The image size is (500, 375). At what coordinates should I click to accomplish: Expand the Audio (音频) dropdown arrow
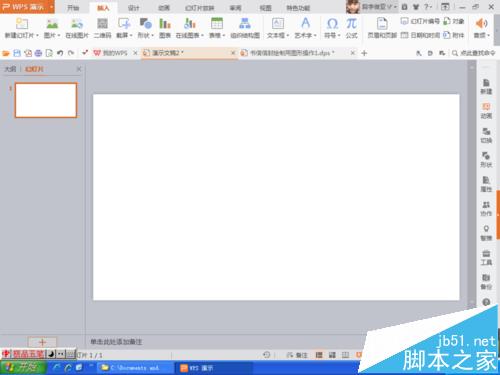[x=489, y=35]
